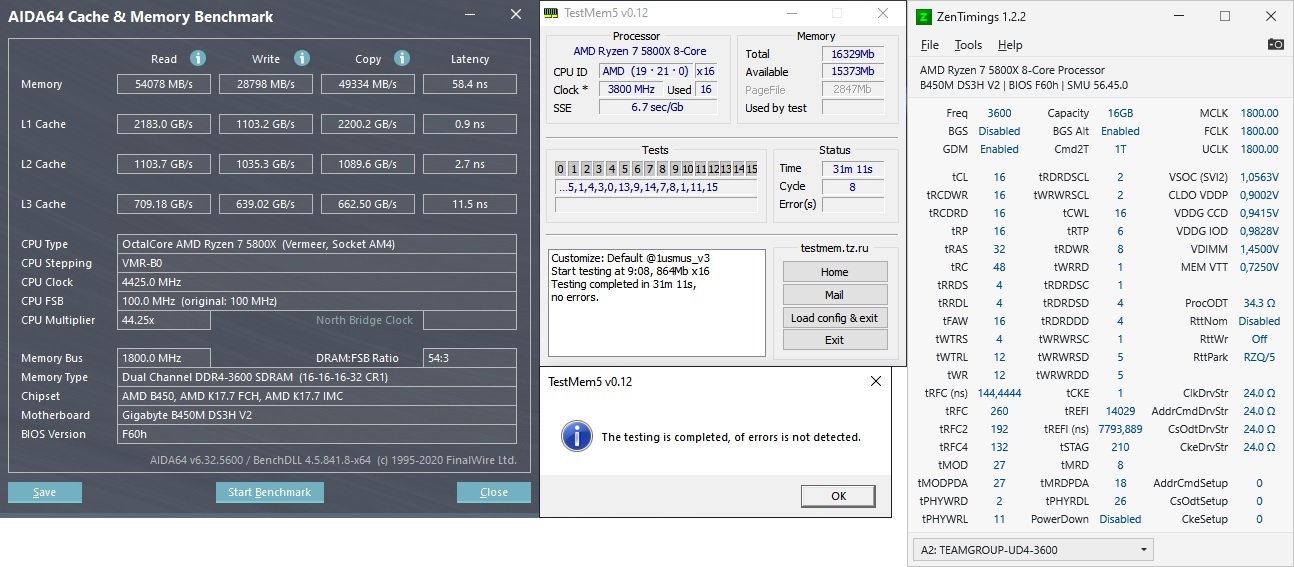Click ZenTimings VDIMM value 1,4500V
1294x567 pixels.
click(x=1259, y=249)
